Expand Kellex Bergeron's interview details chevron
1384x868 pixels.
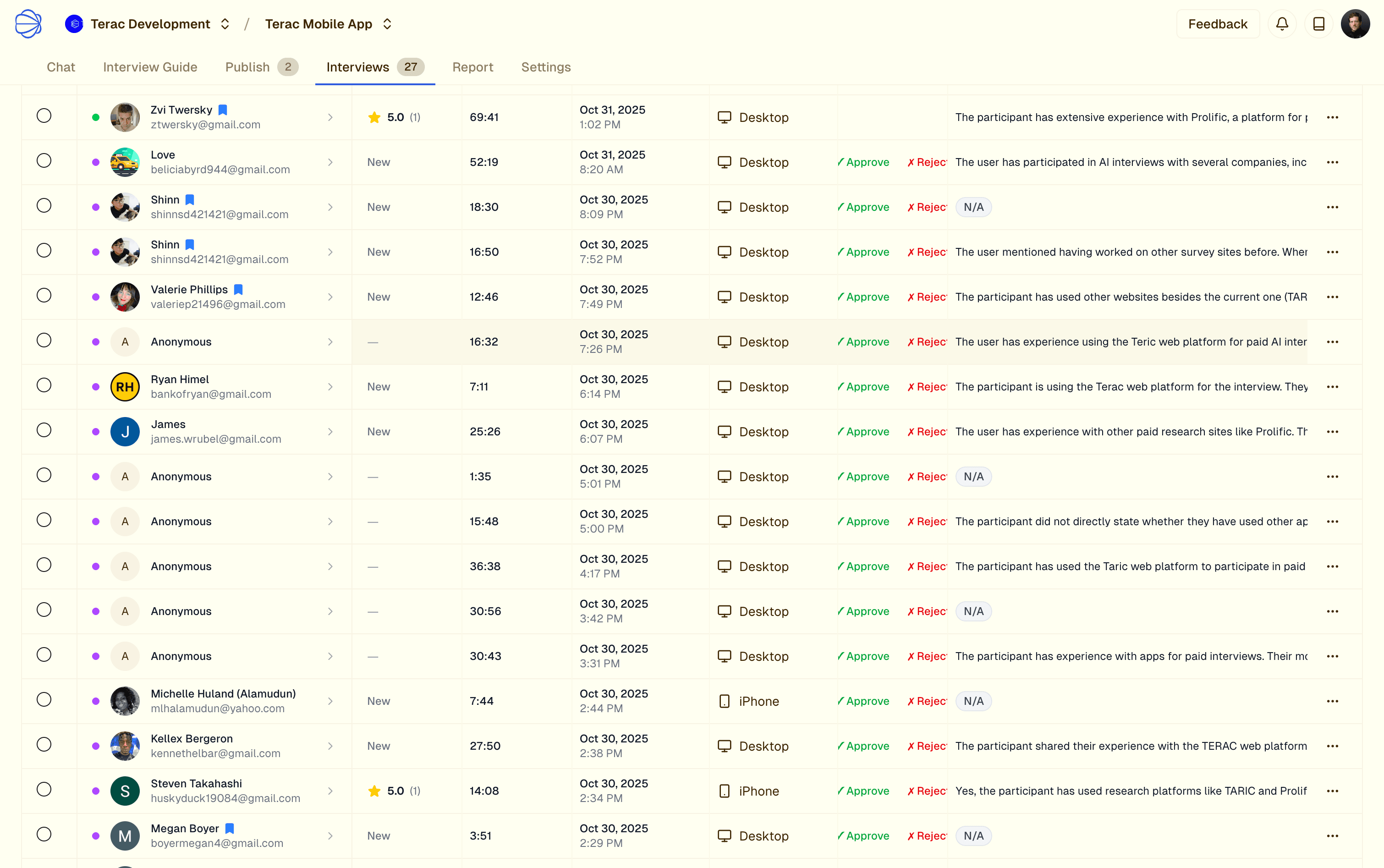pos(330,746)
